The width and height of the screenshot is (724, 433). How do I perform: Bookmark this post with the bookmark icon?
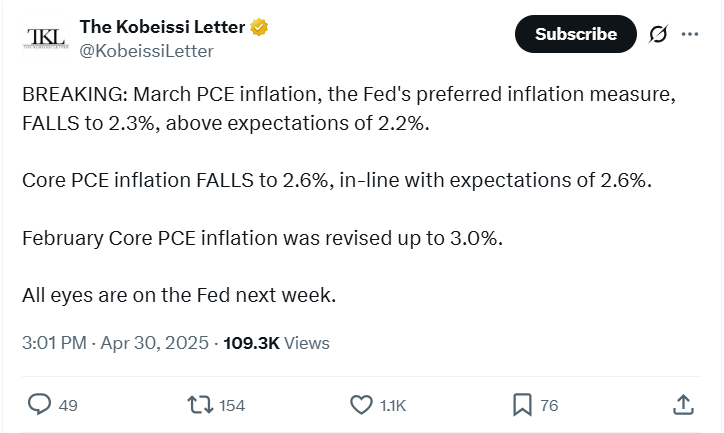[522, 404]
